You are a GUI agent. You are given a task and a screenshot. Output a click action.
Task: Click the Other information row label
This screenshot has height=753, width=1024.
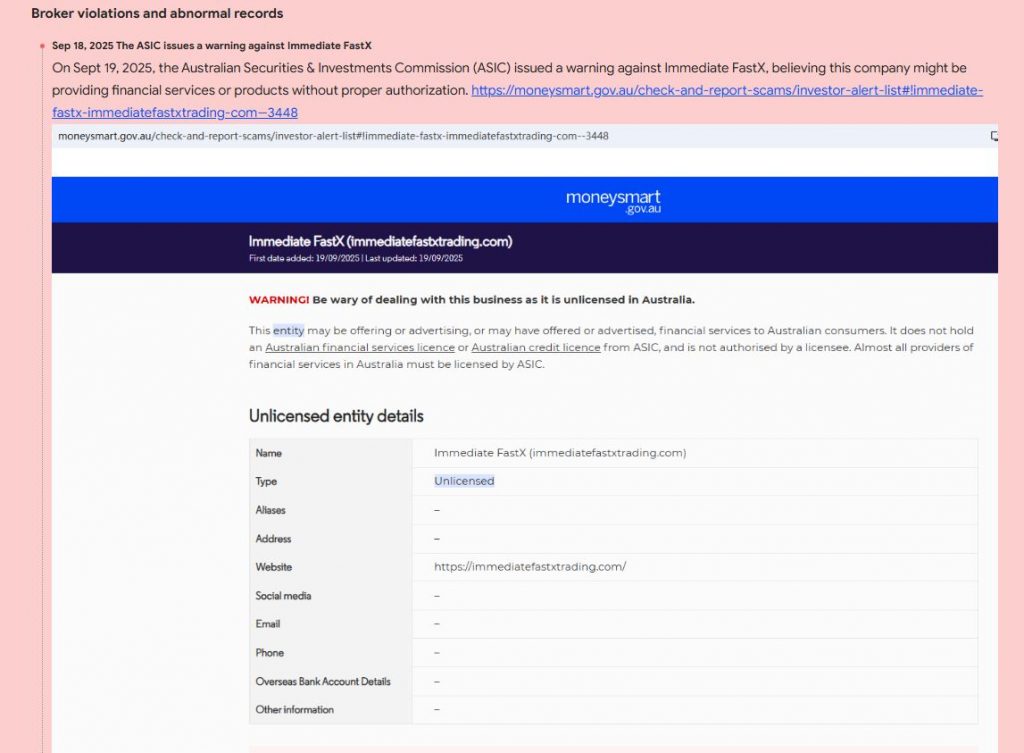294,710
